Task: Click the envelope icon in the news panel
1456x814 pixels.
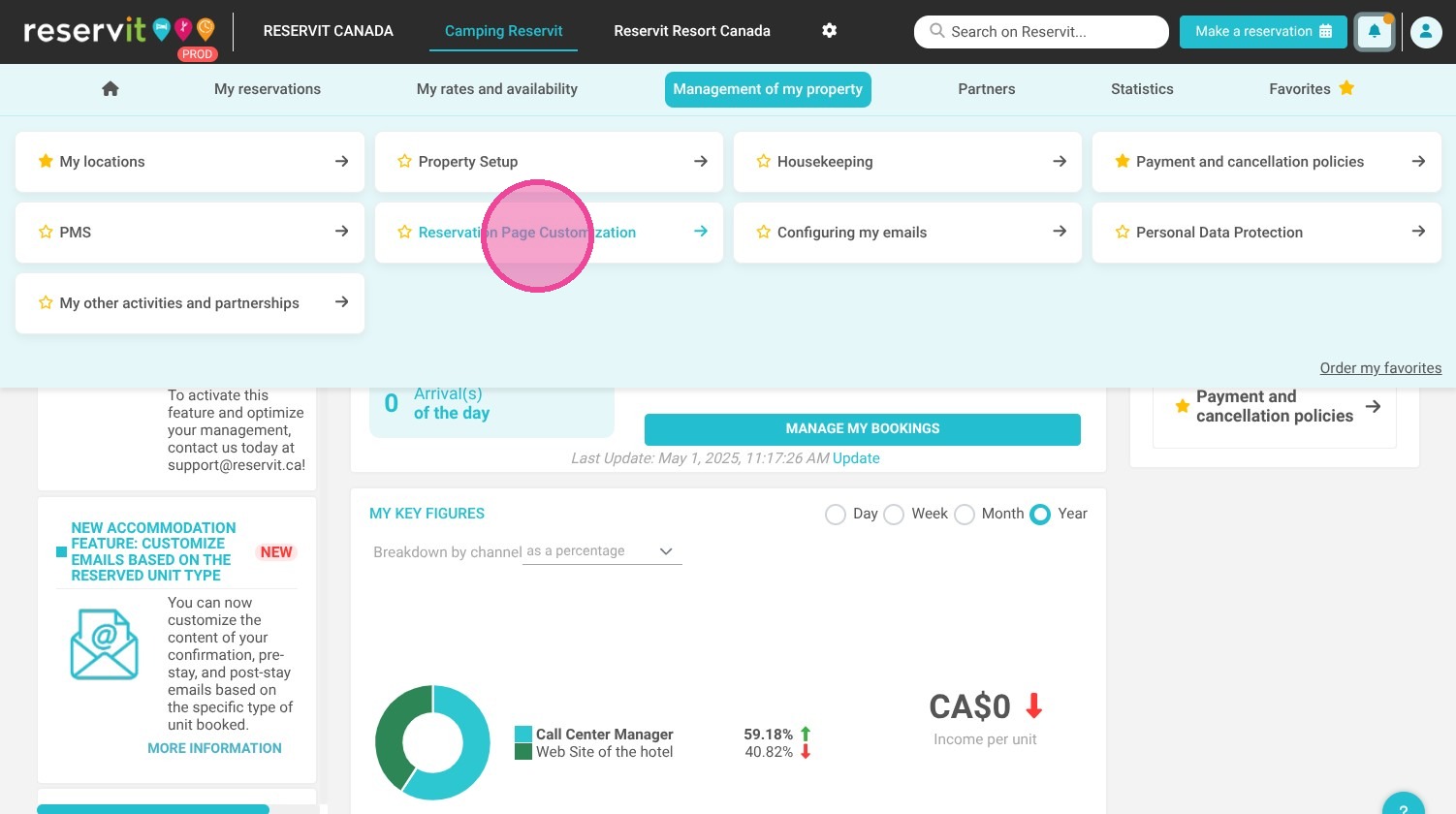Action: tap(105, 644)
